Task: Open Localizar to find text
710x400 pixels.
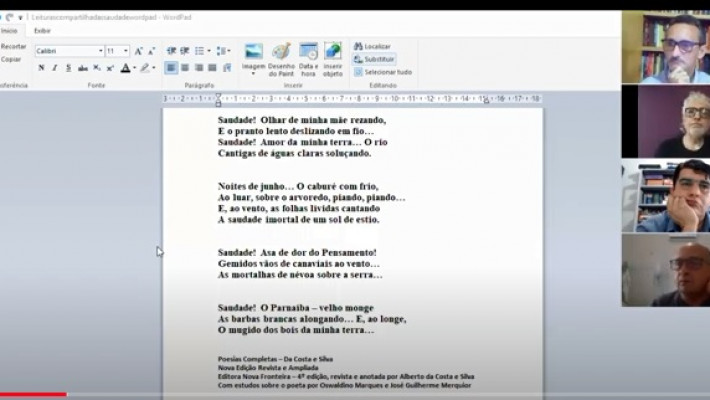Action: coord(372,46)
